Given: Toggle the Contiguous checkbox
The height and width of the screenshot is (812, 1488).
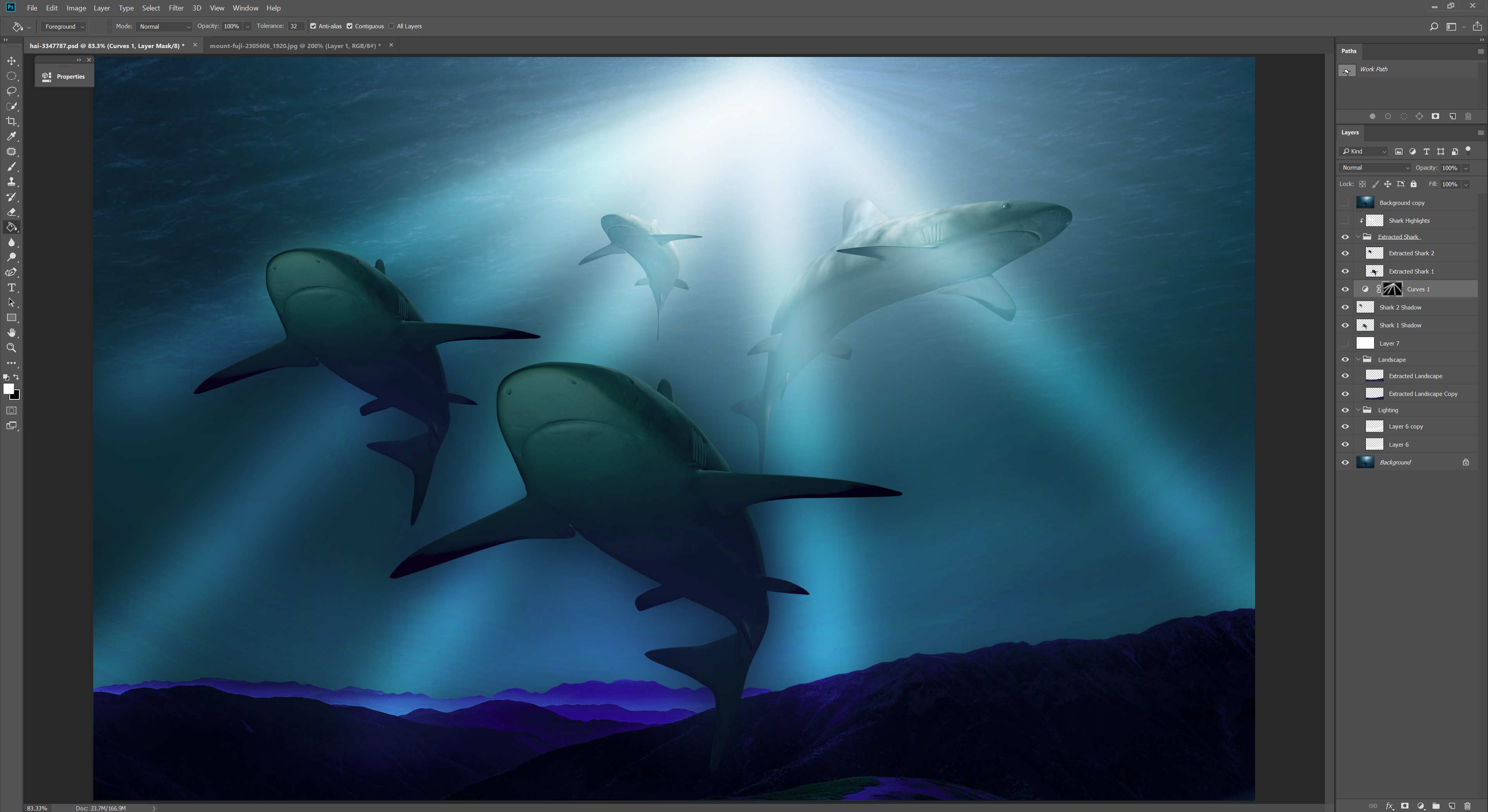Looking at the screenshot, I should pos(350,26).
